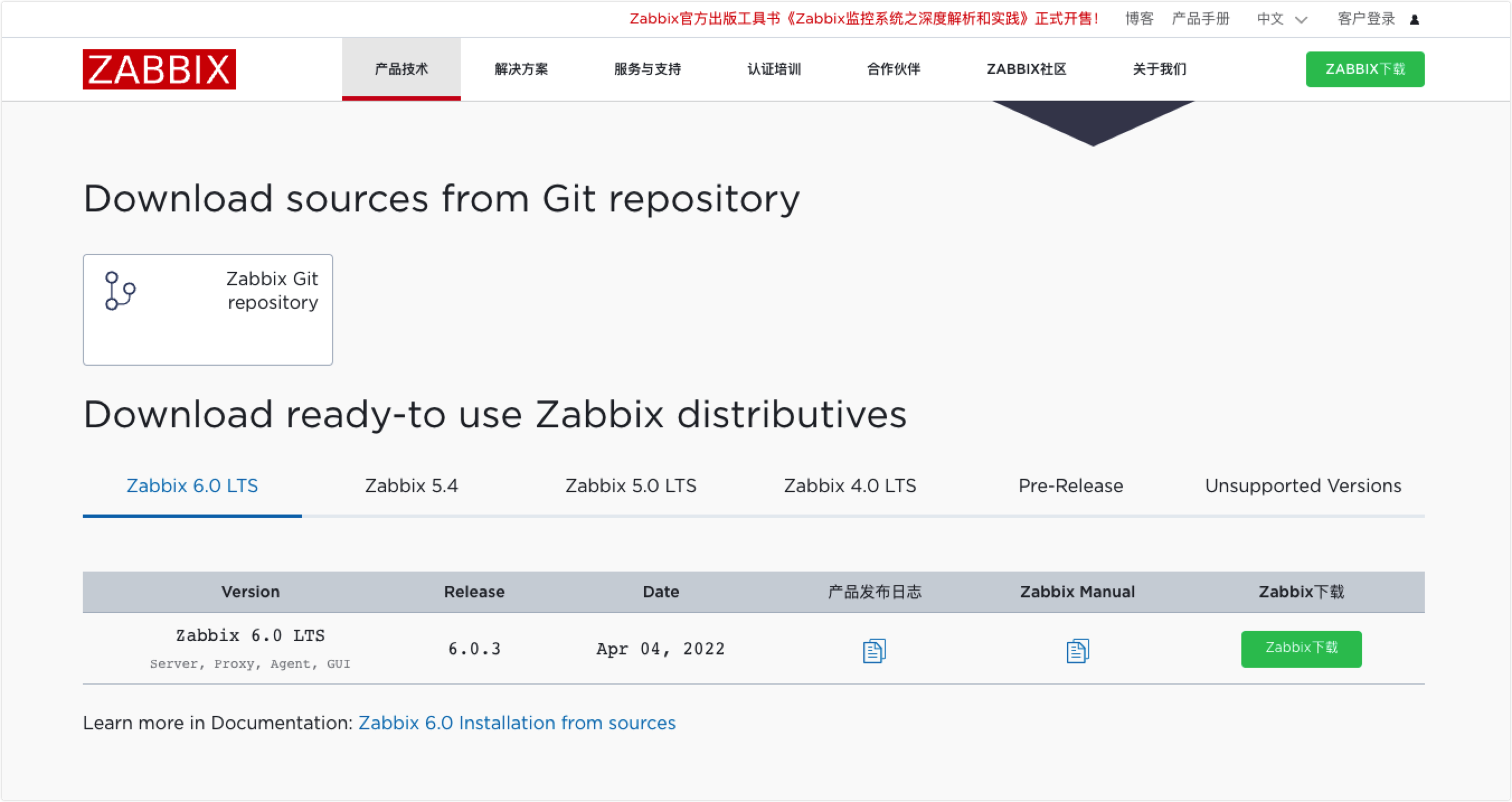The width and height of the screenshot is (1512, 802).
Task: Click the 6.0.3 release cell
Action: coord(474,649)
